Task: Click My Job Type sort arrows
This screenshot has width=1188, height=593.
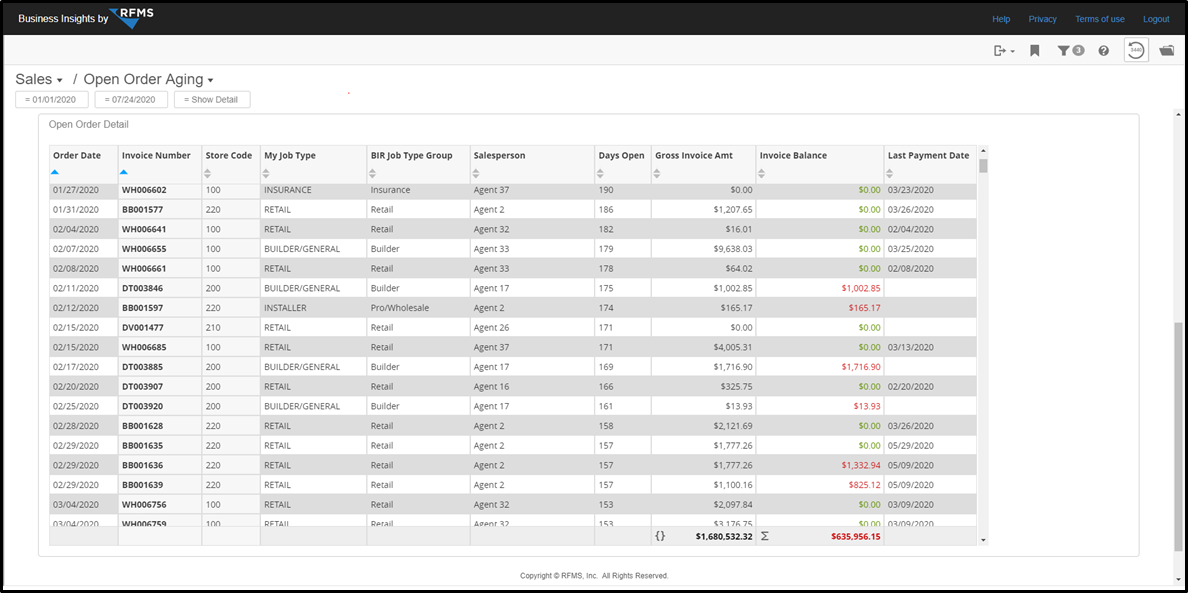Action: tap(267, 173)
